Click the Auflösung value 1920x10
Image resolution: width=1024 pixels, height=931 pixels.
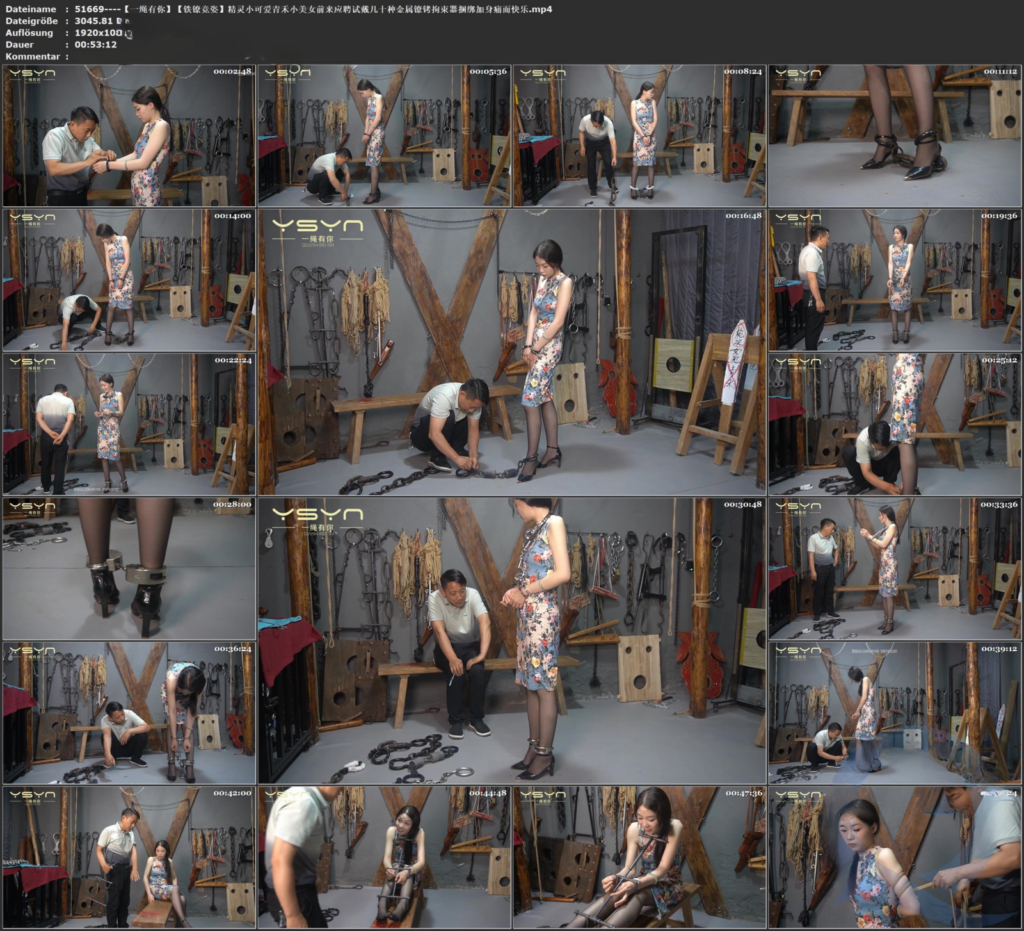[99, 33]
